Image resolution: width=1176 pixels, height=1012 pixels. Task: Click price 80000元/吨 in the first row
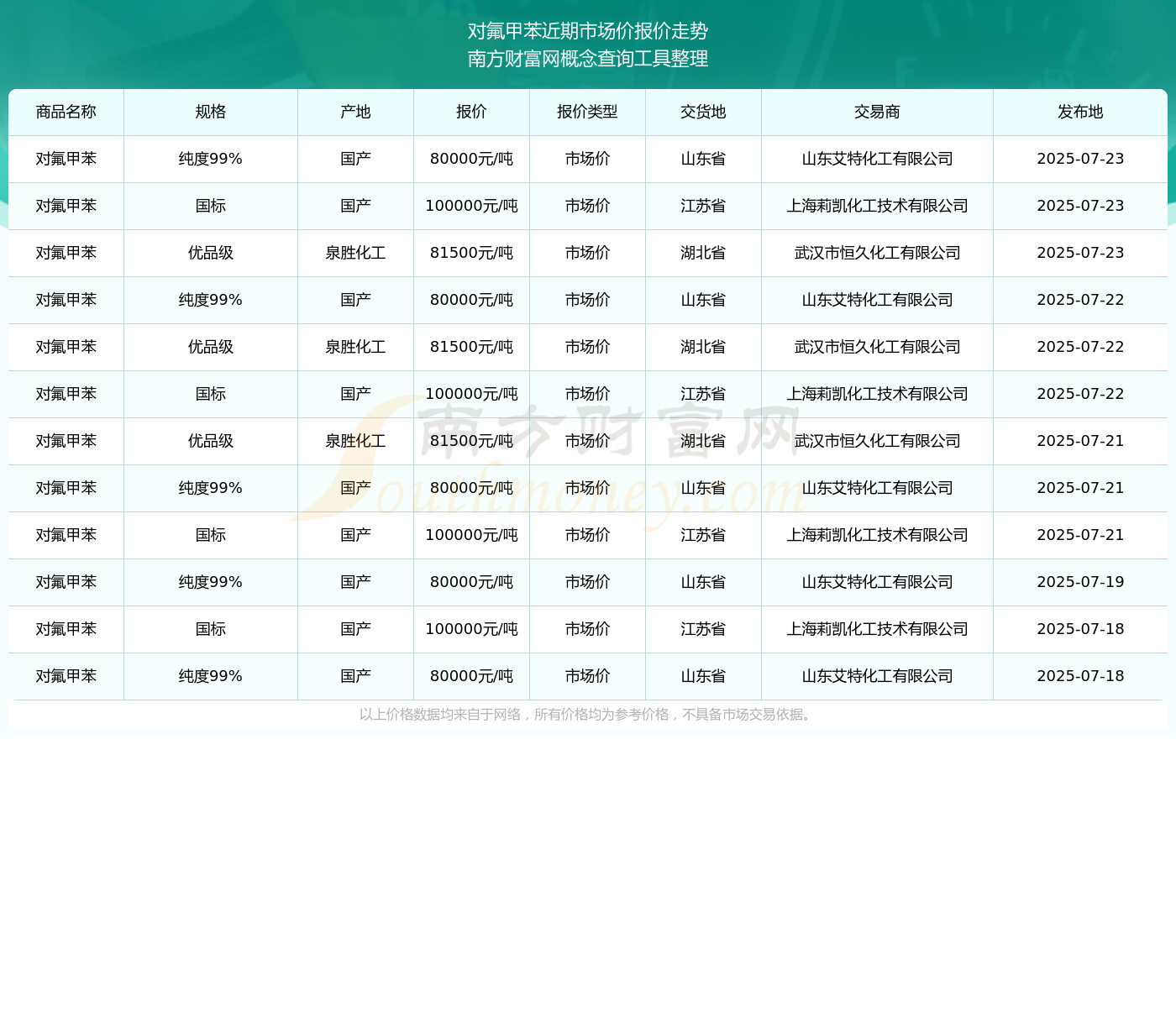click(471, 159)
